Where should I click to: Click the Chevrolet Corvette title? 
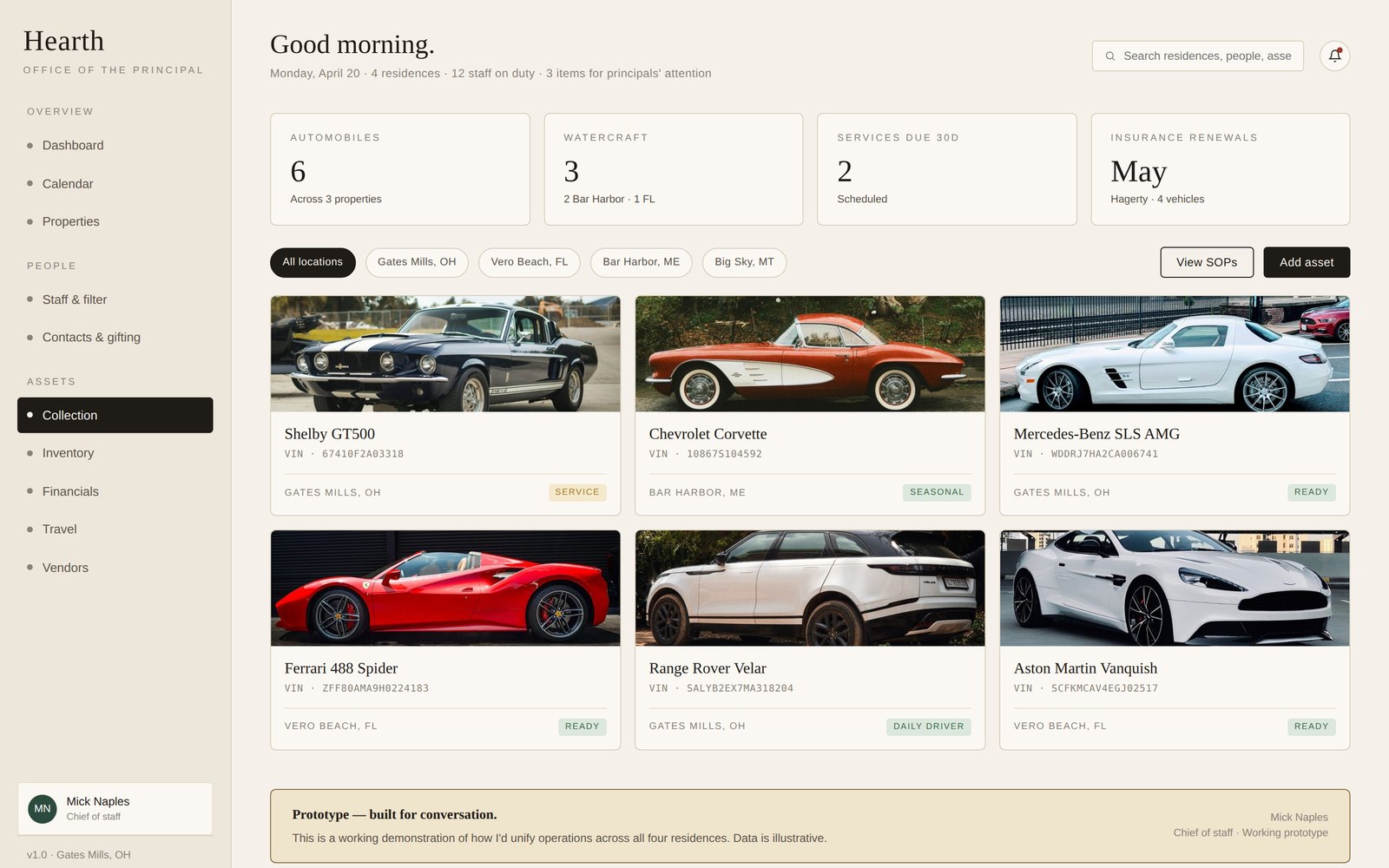click(x=708, y=434)
